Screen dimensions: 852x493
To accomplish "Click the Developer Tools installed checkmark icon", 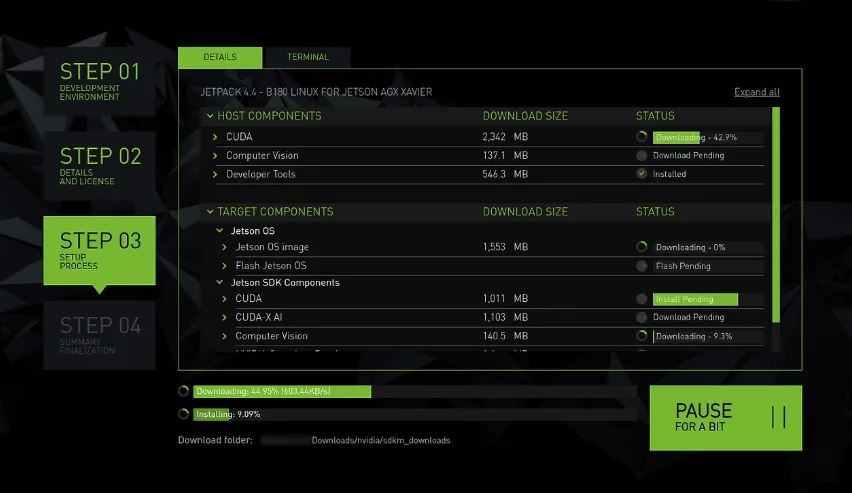I will pos(642,174).
